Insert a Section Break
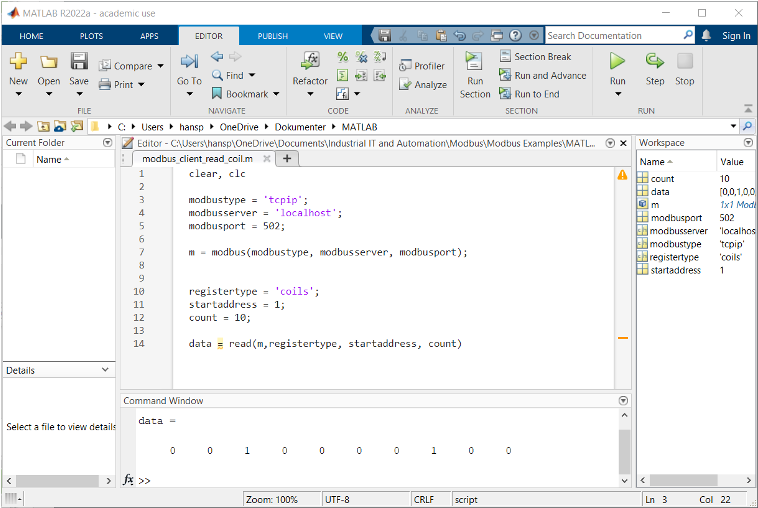Image resolution: width=758 pixels, height=508 pixels. (x=535, y=57)
